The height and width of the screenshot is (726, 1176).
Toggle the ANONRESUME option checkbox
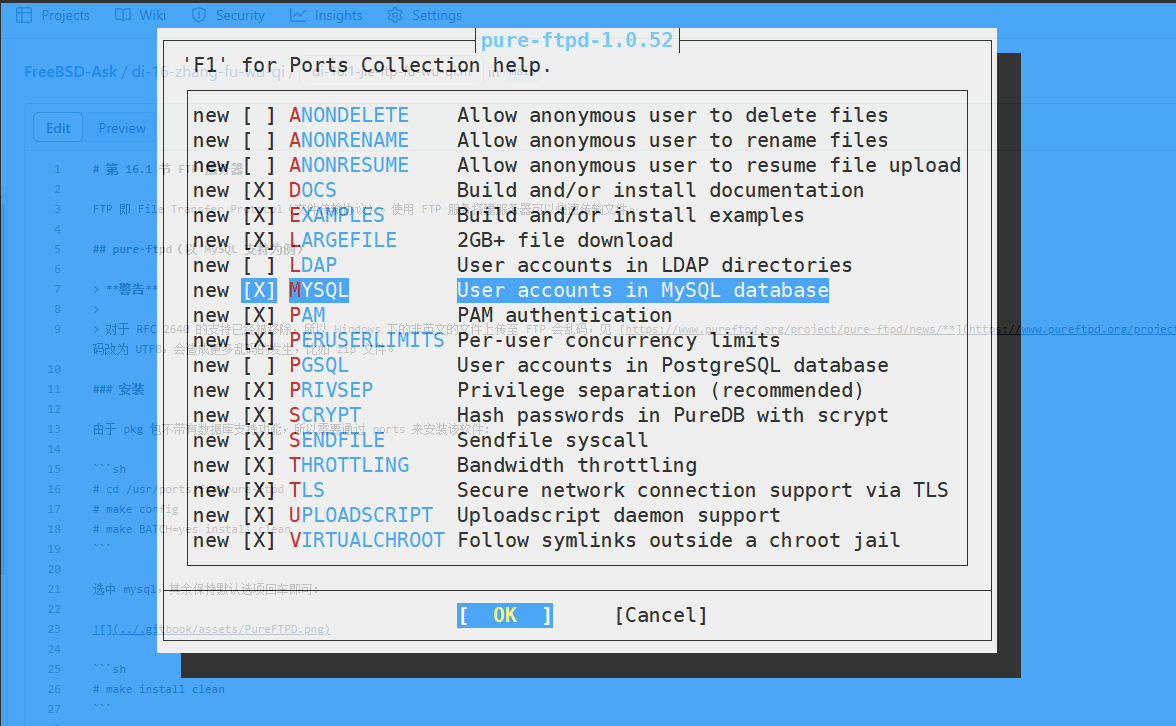click(x=259, y=165)
